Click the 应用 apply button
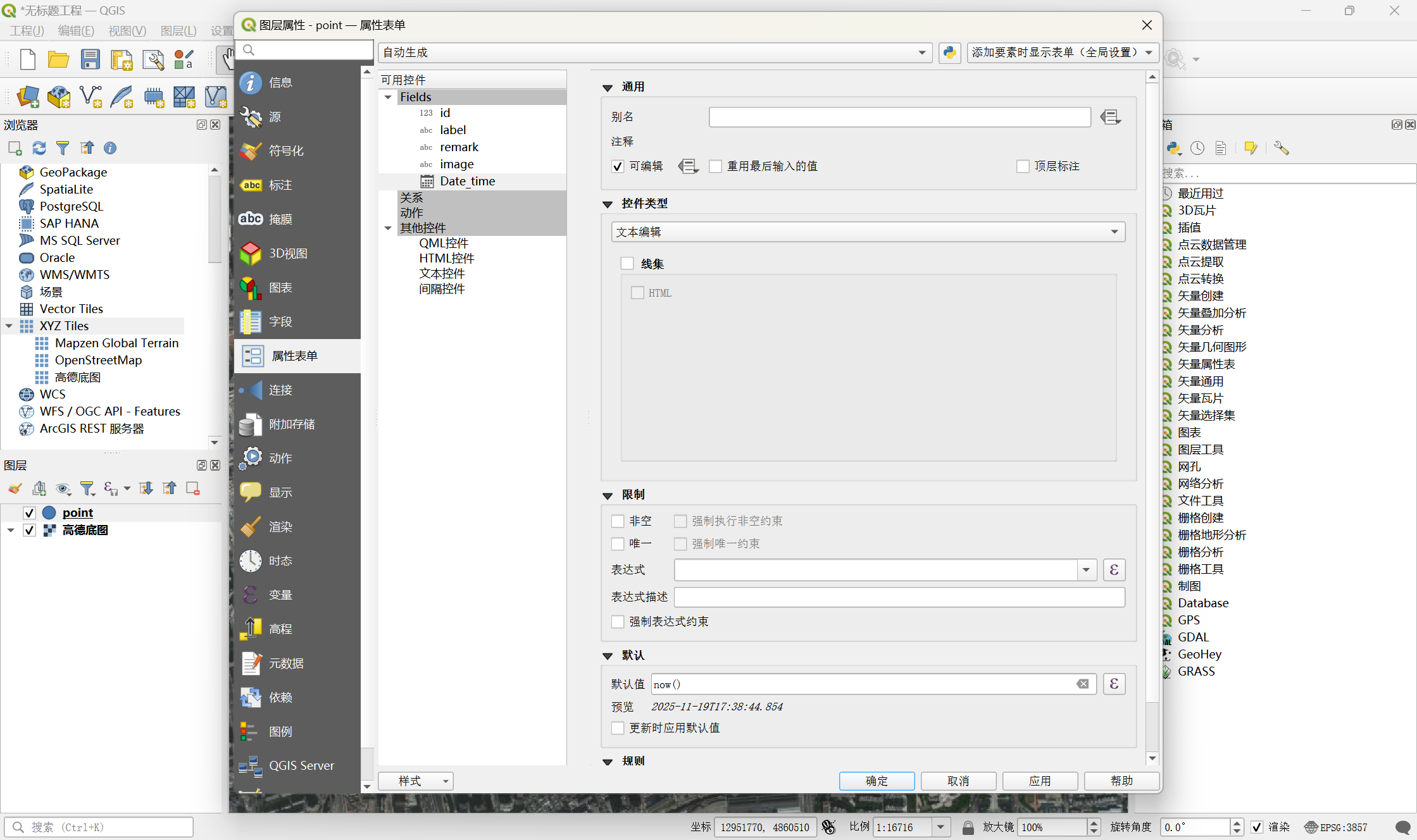 tap(1040, 781)
